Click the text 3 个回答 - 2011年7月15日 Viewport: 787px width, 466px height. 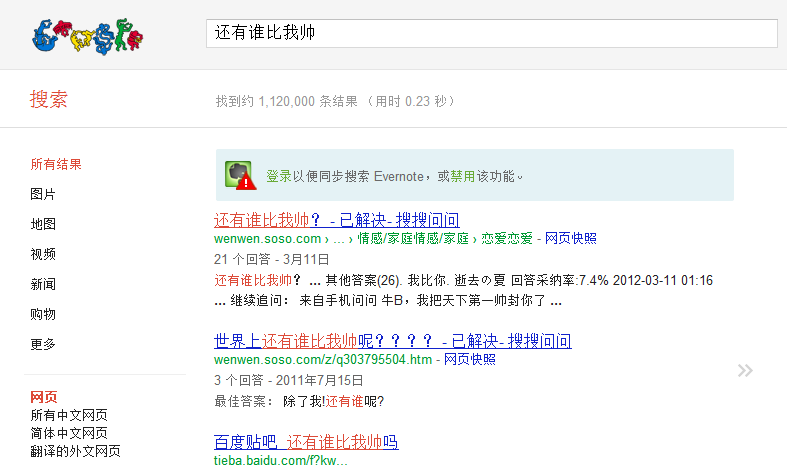point(289,381)
